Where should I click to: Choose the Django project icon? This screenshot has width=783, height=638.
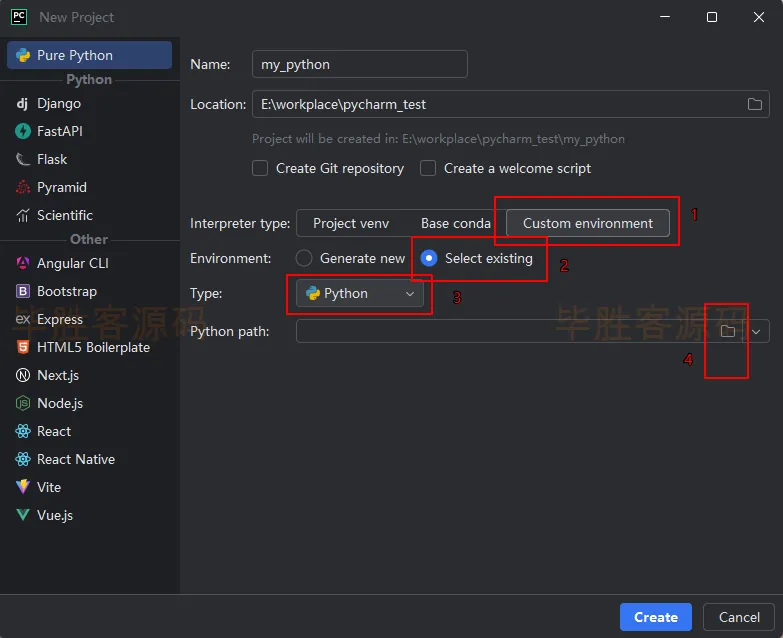pyautogui.click(x=22, y=103)
